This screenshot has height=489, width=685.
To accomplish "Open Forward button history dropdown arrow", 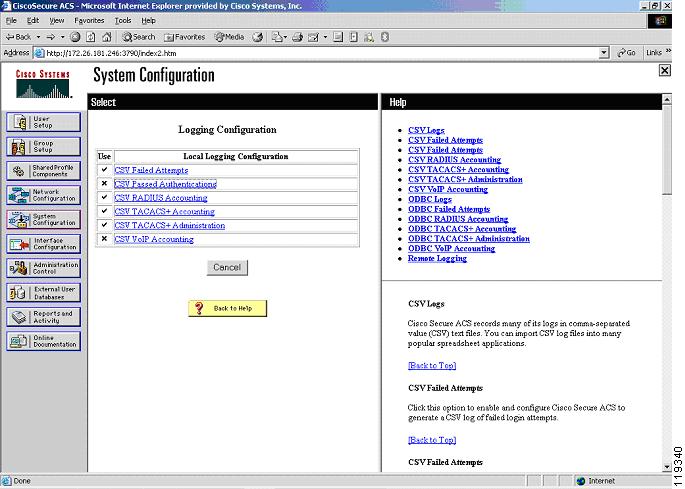I will 62,37.
